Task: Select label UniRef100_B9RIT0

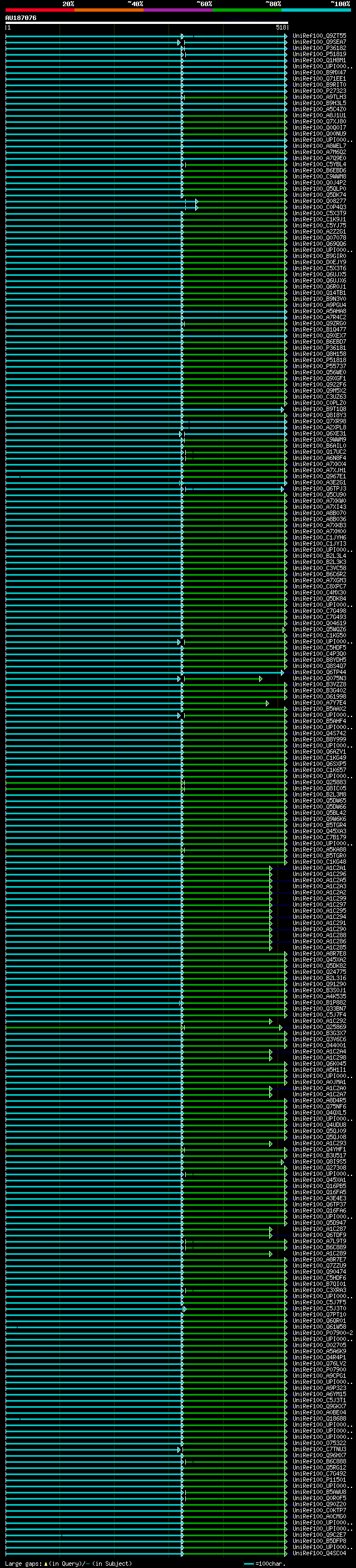Action: pos(319,85)
